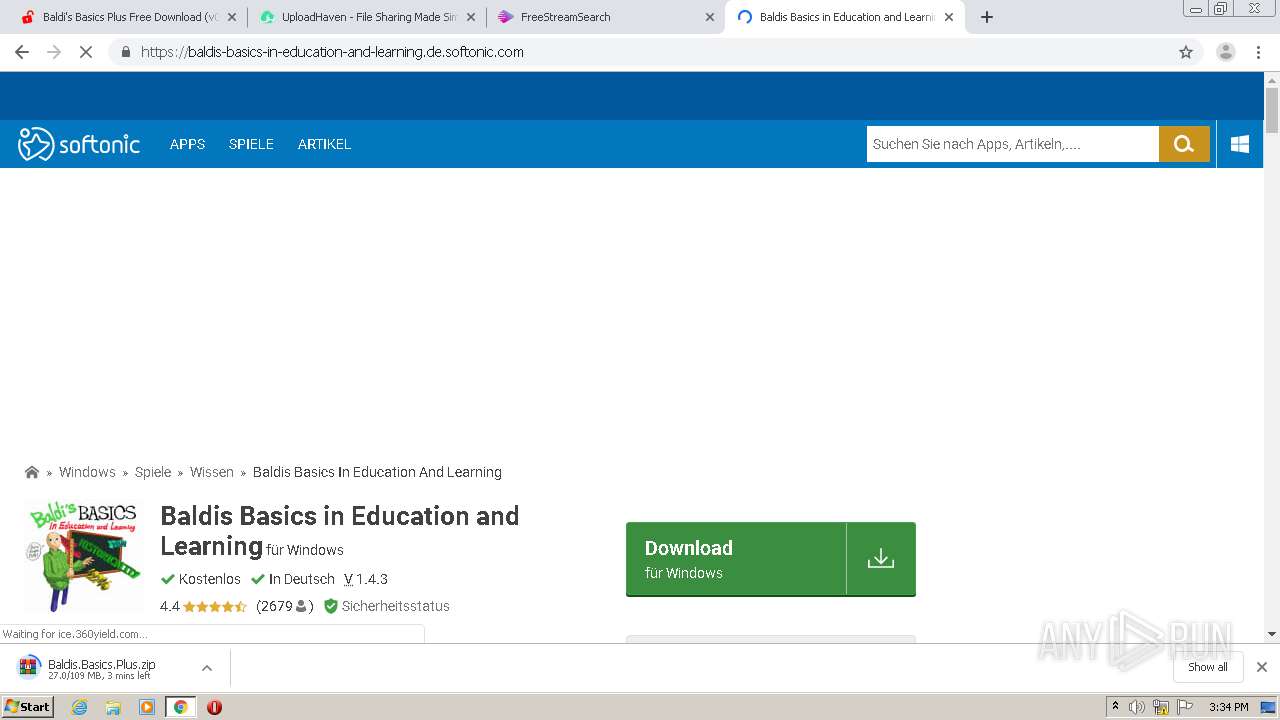Click the address bar URL
1280x720 pixels.
332,52
